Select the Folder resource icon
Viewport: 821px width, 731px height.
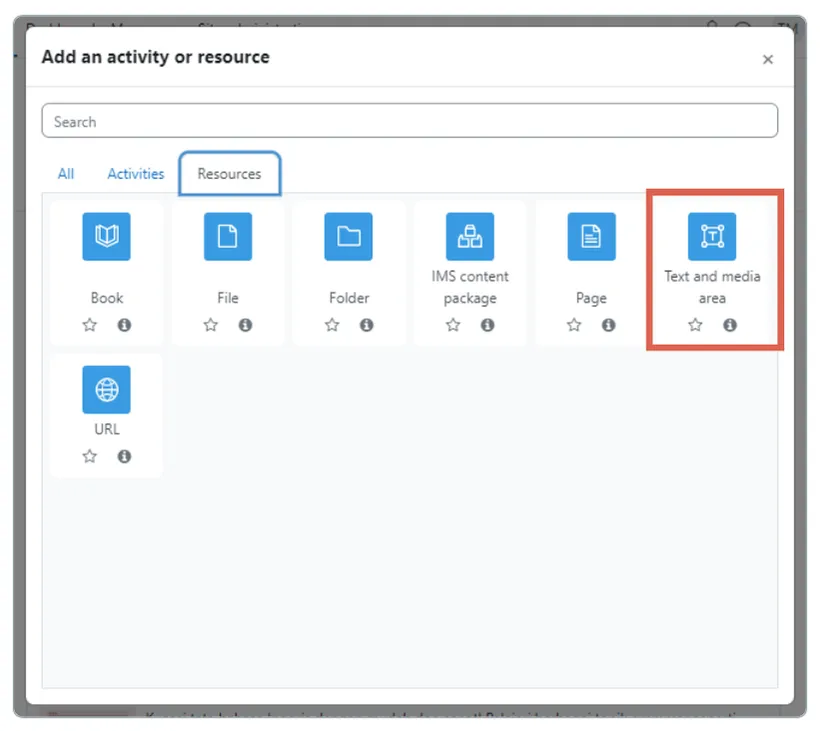(x=348, y=237)
